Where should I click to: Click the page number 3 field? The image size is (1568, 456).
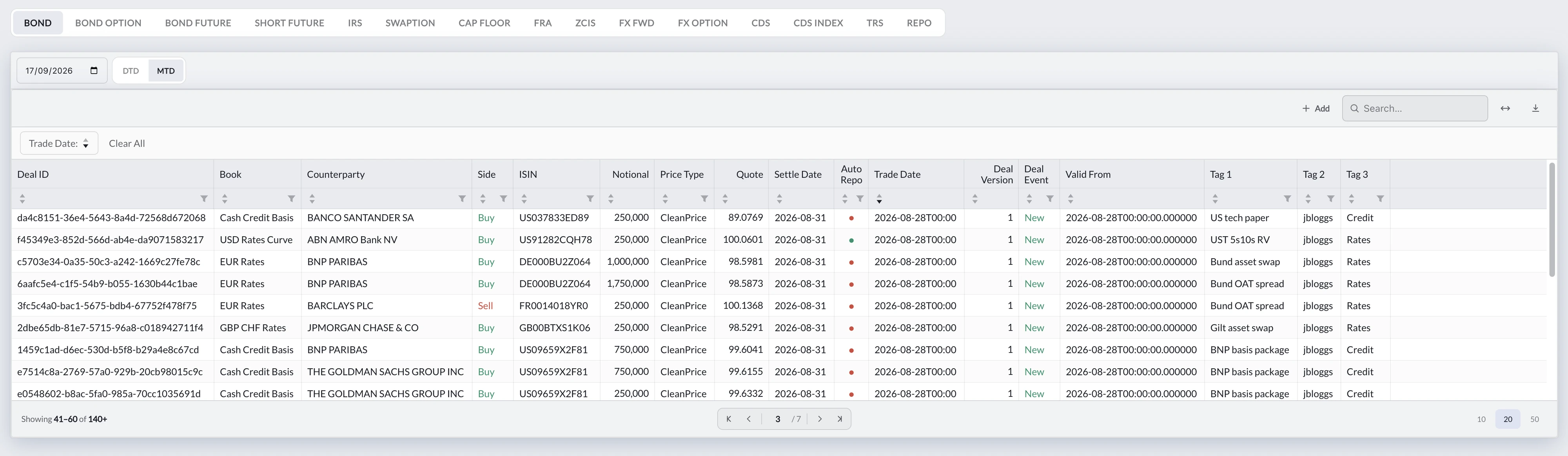click(x=777, y=419)
